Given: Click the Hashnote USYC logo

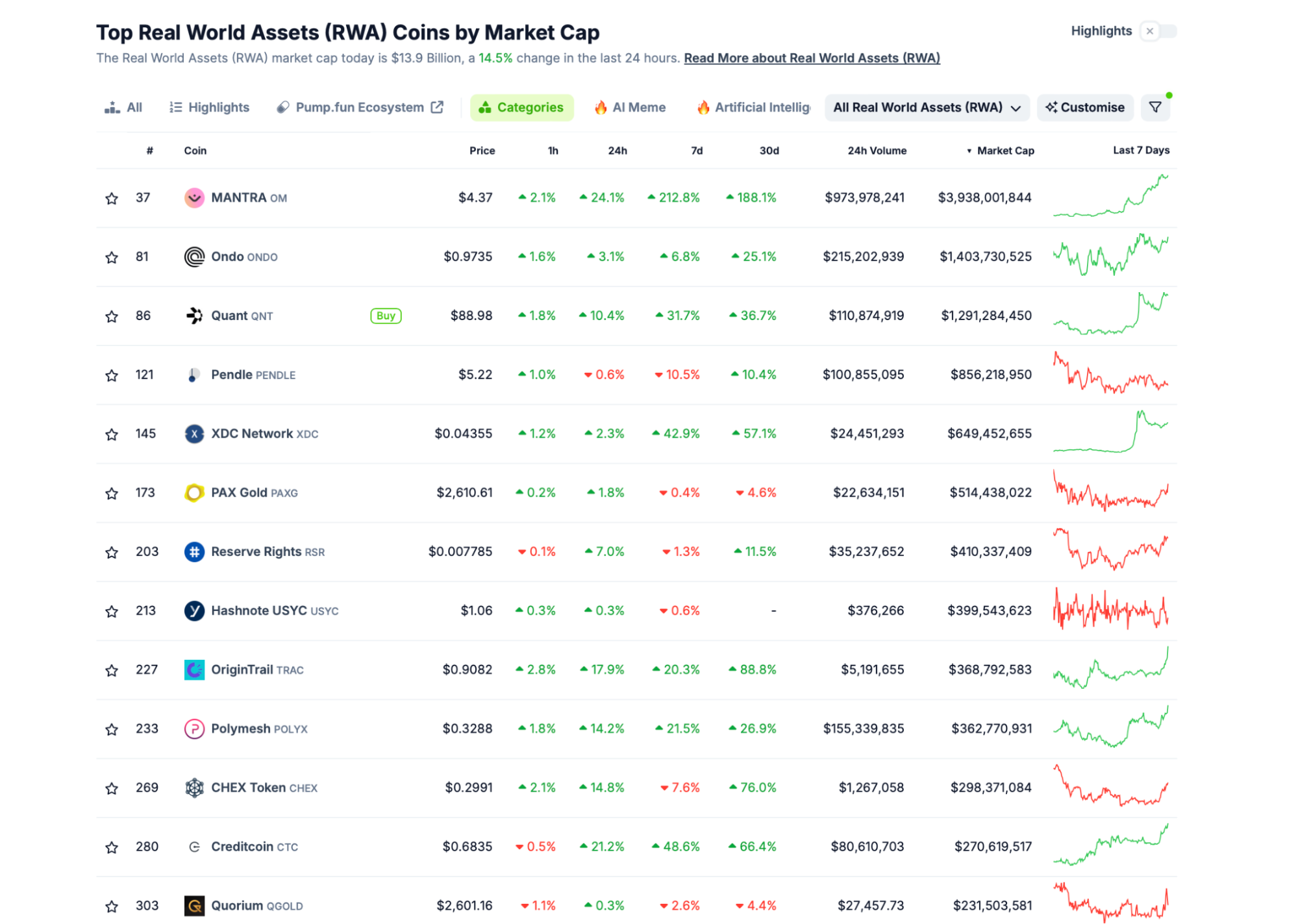Looking at the screenshot, I should 194,611.
